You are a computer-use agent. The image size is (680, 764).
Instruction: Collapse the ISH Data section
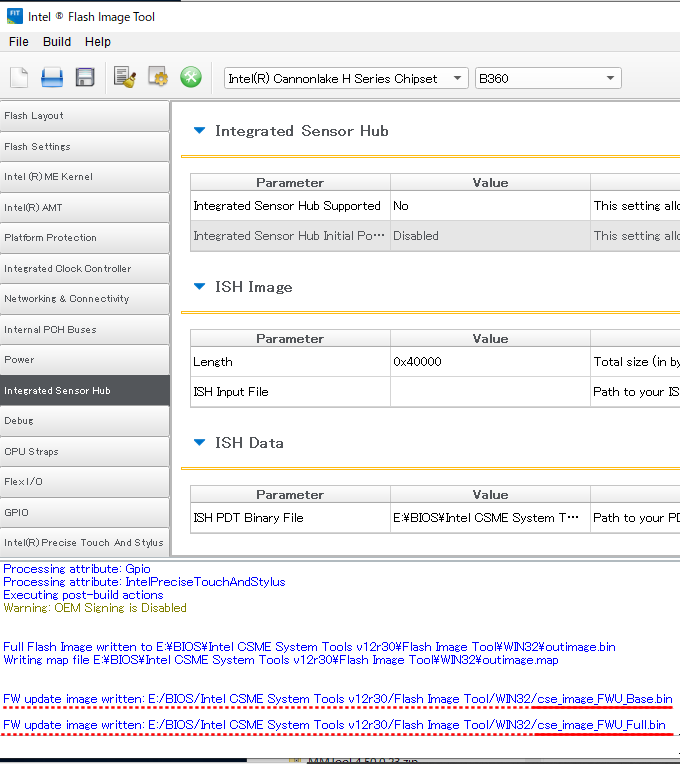pyautogui.click(x=199, y=443)
